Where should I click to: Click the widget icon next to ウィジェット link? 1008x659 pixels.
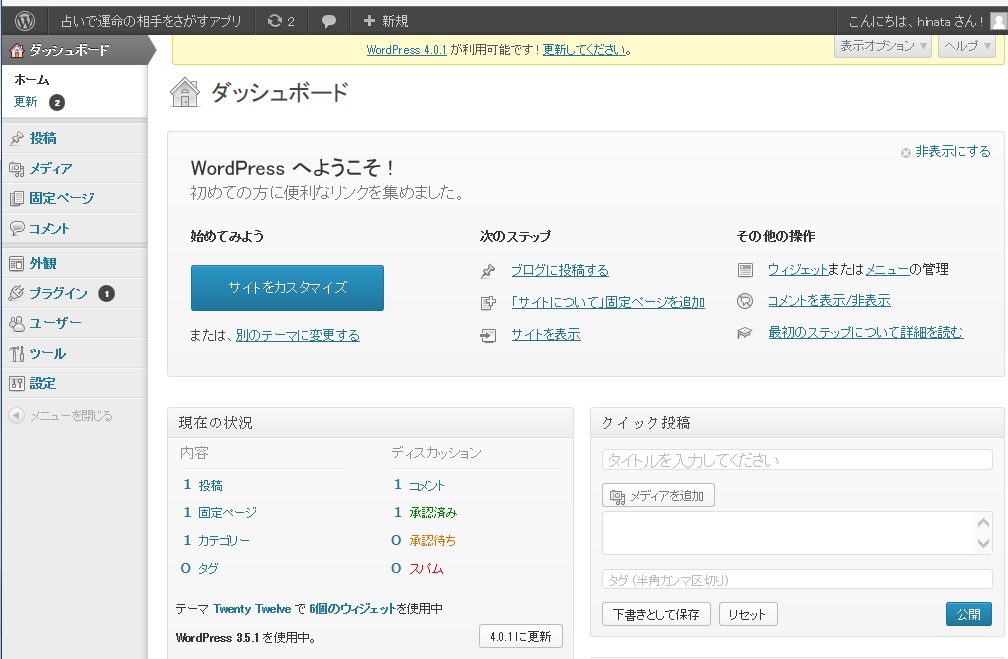pyautogui.click(x=745, y=270)
